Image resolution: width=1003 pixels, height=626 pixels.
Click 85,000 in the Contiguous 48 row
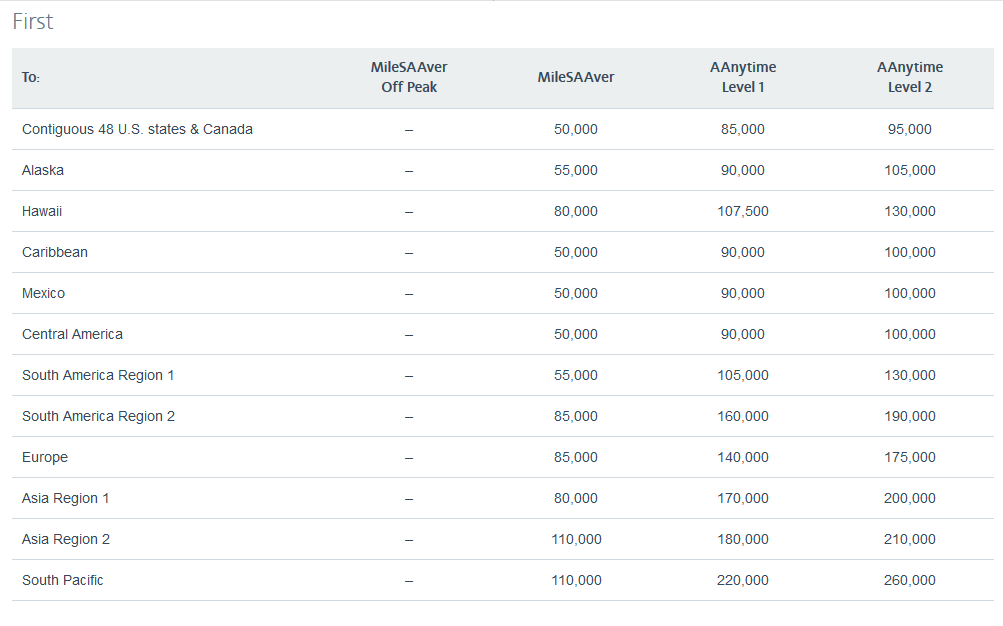pos(743,129)
